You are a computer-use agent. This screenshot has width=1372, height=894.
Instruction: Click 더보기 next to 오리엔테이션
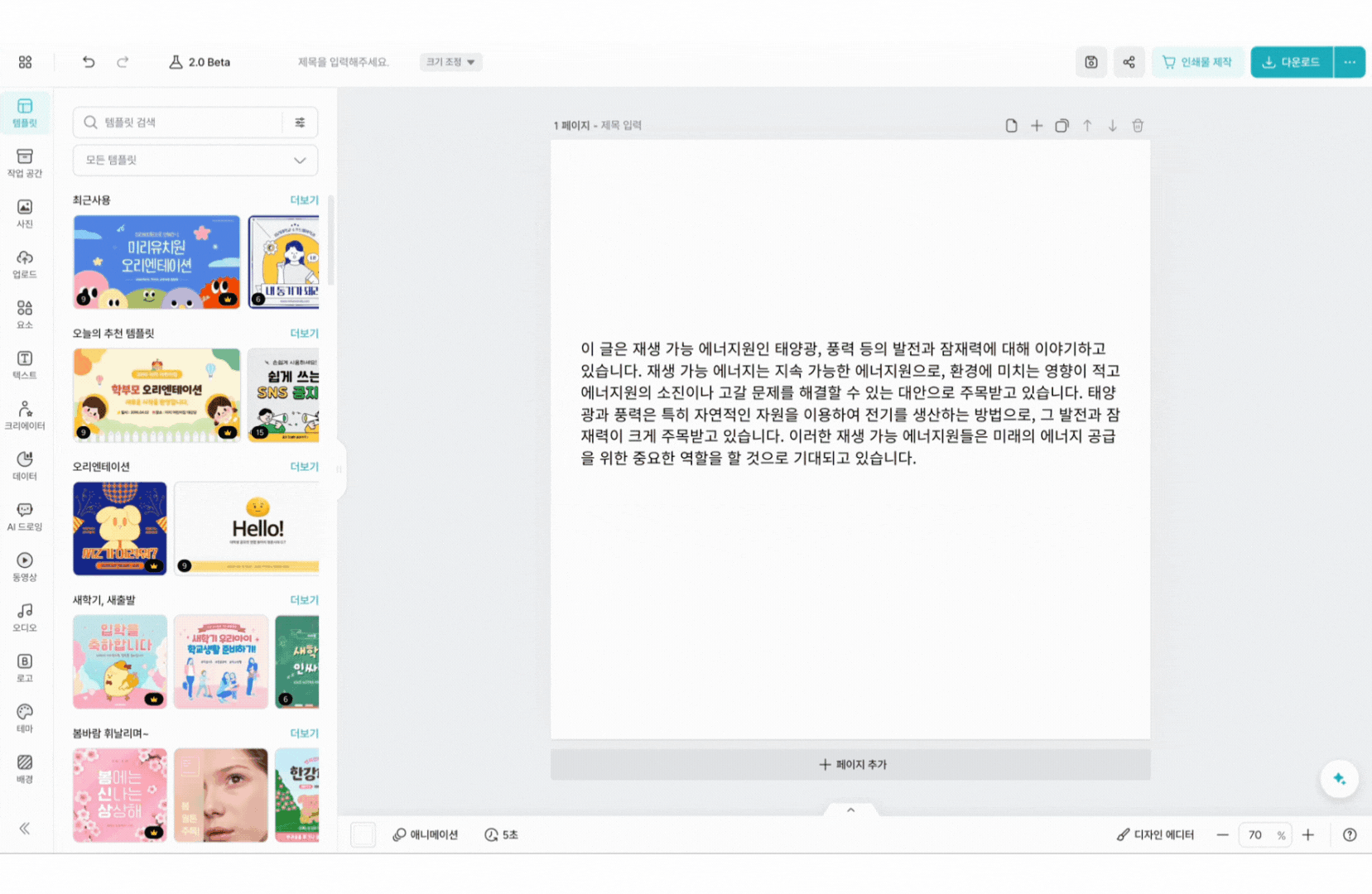click(304, 467)
